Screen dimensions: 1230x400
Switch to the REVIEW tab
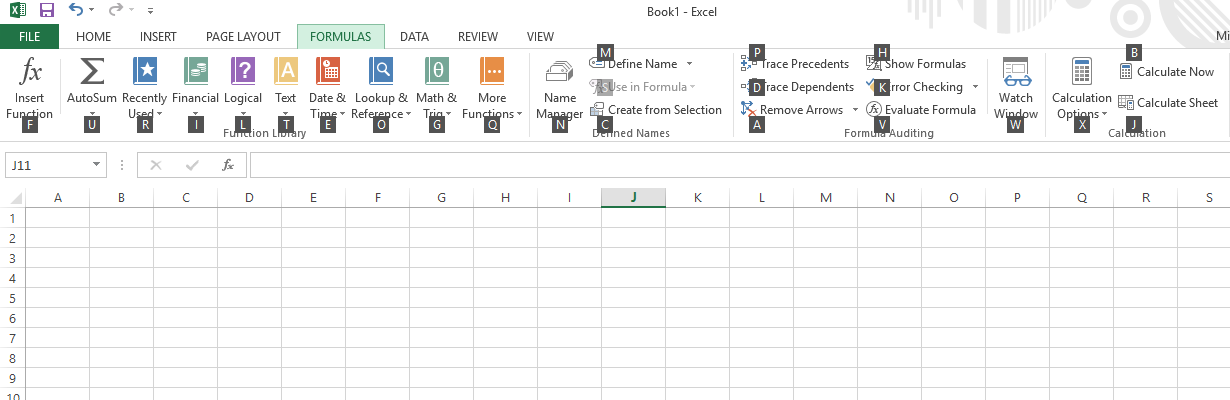tap(478, 37)
